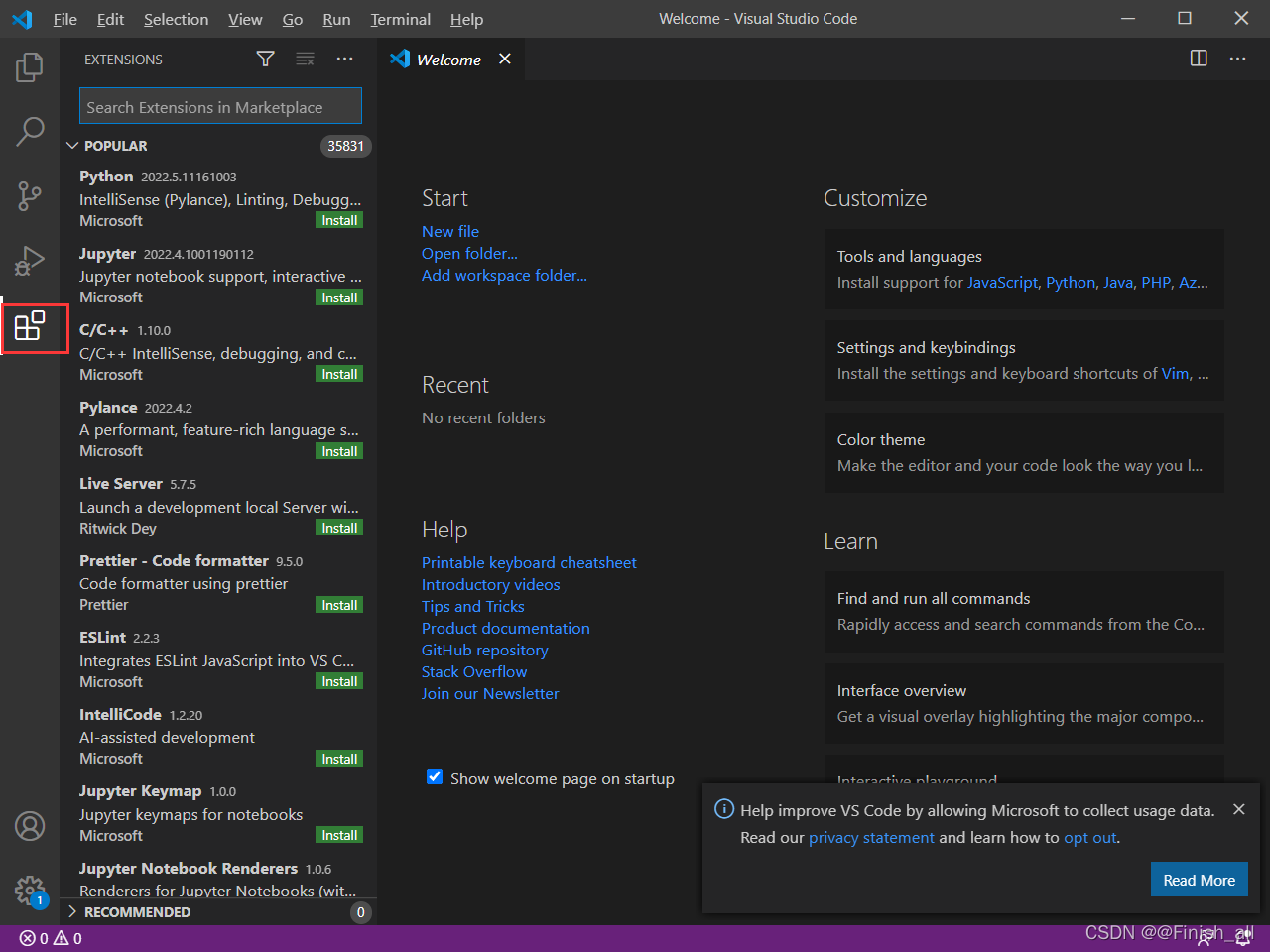Install the Pylance extension
This screenshot has height=952, width=1270.
[x=339, y=451]
